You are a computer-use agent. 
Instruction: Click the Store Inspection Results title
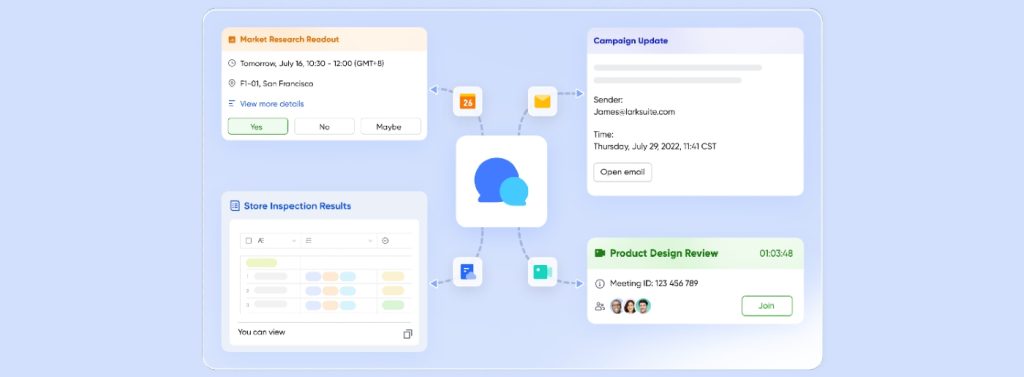pyautogui.click(x=297, y=206)
